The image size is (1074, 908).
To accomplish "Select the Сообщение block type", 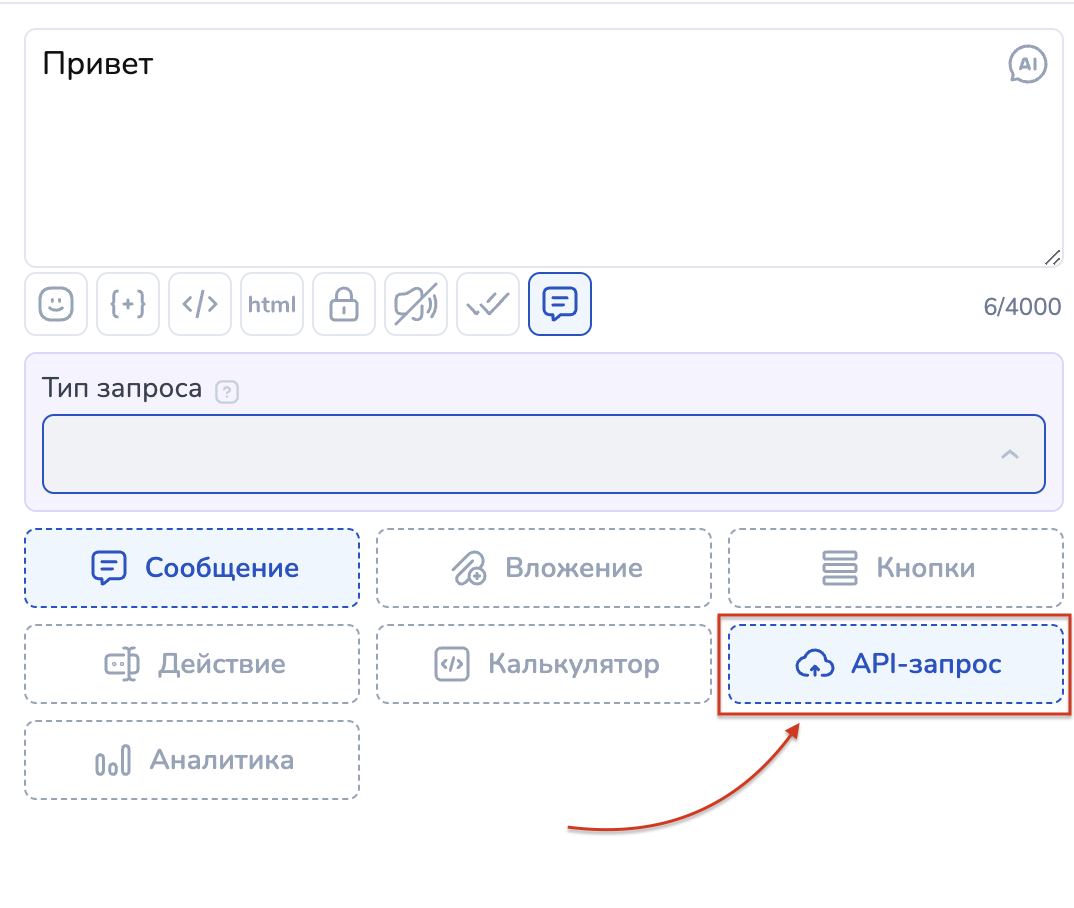I will tap(192, 568).
